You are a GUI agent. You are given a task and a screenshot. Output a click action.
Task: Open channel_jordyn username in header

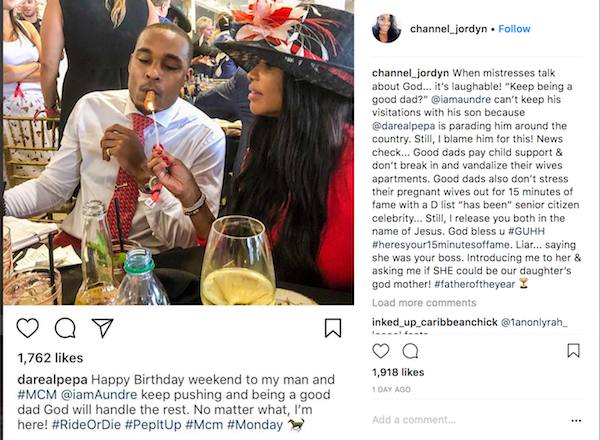point(448,29)
